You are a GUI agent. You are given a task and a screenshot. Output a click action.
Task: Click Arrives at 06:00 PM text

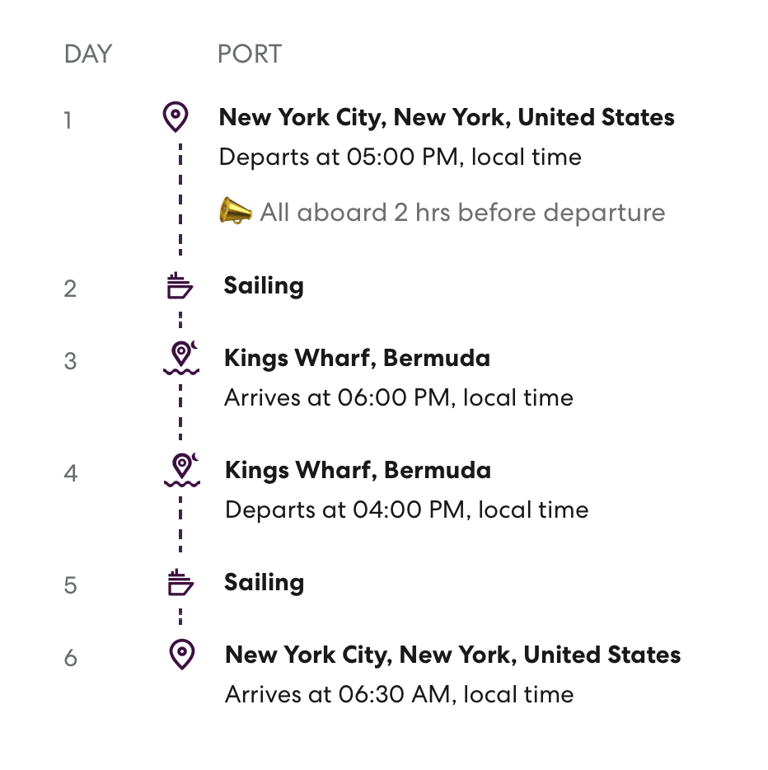[399, 398]
